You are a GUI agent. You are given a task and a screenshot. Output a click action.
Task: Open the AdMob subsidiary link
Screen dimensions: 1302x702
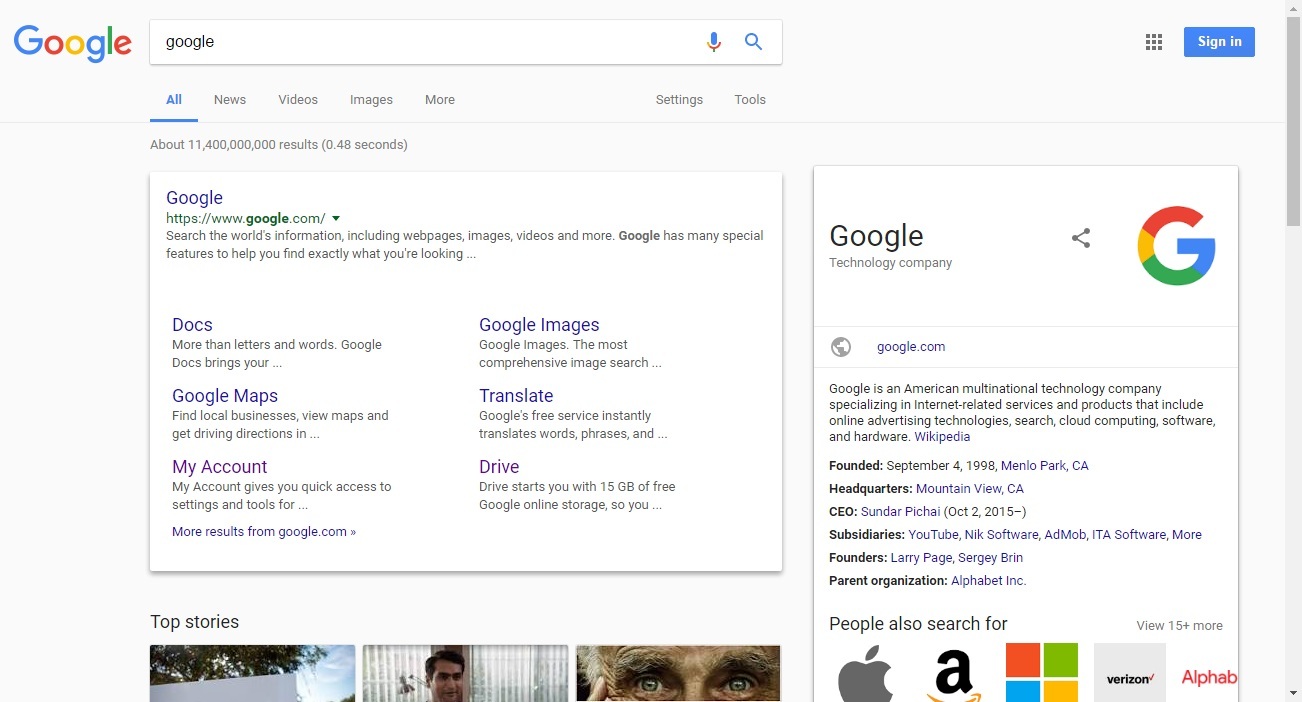pyautogui.click(x=1065, y=535)
